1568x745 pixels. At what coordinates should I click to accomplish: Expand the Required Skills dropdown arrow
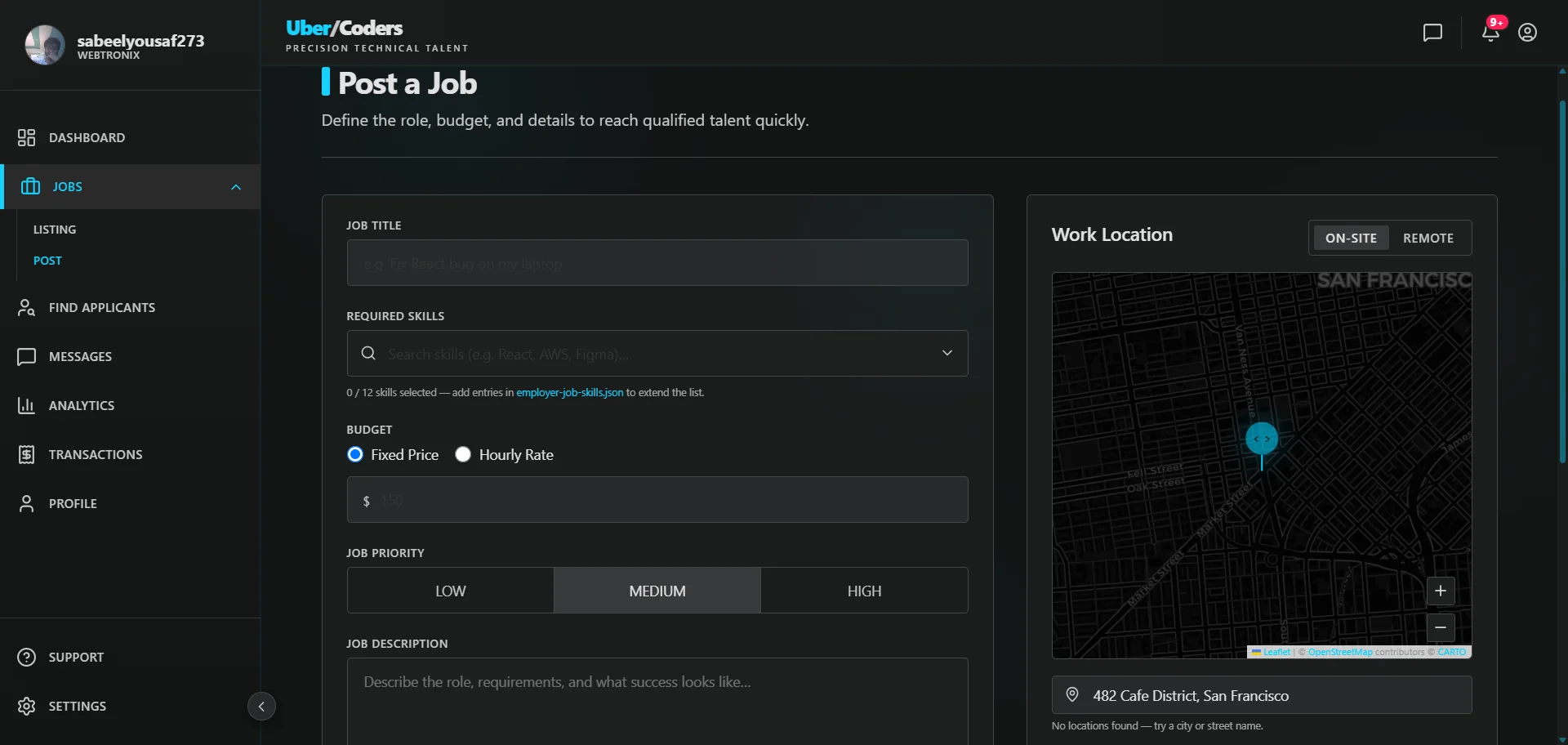(947, 353)
